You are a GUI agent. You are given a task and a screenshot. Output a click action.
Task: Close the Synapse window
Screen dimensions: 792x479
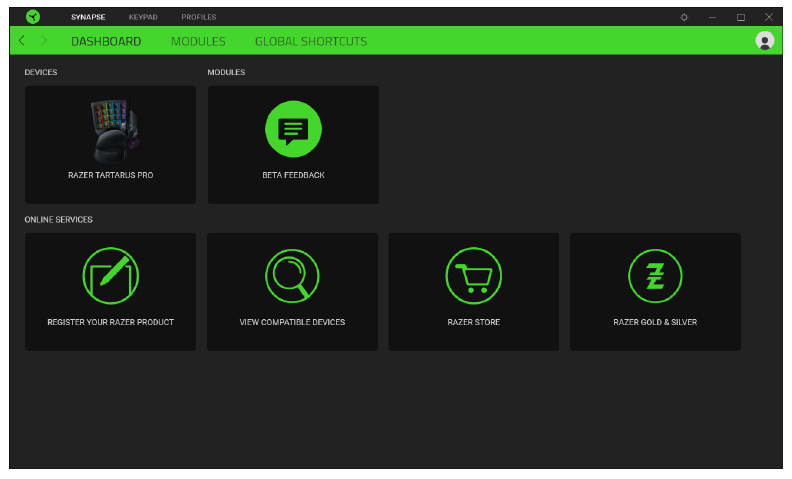coord(769,17)
